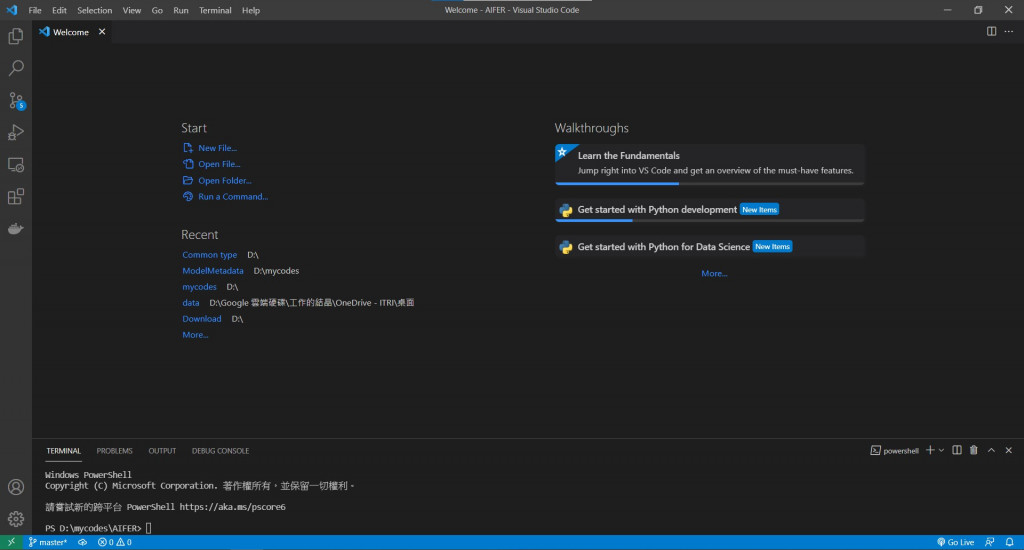Open recent folder Download

click(x=201, y=319)
